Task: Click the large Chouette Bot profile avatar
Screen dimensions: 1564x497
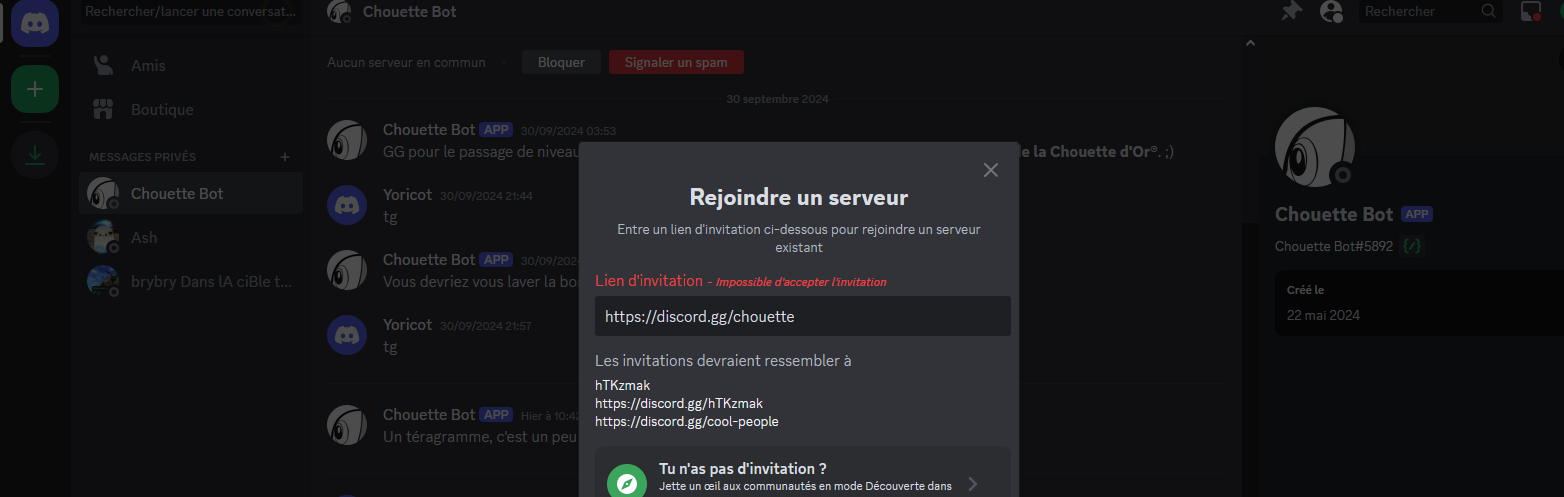Action: pos(1314,146)
